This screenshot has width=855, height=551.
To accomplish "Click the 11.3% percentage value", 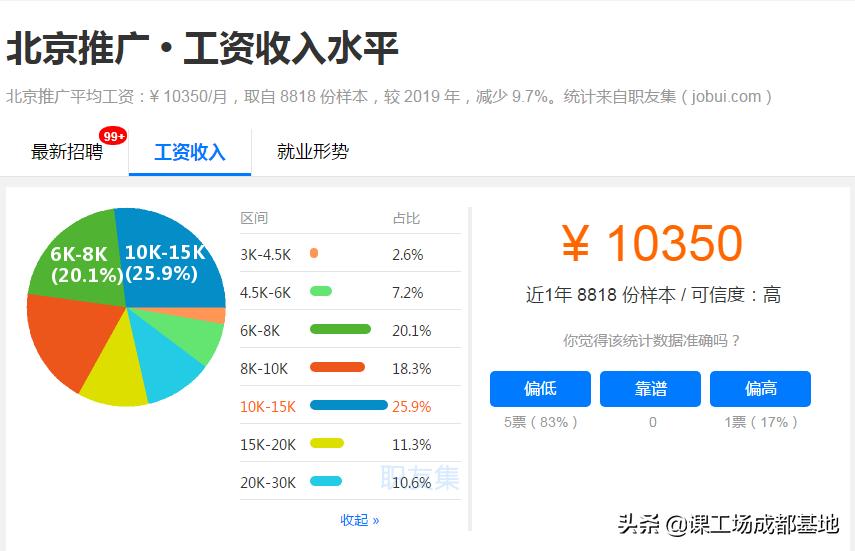I will click(412, 445).
